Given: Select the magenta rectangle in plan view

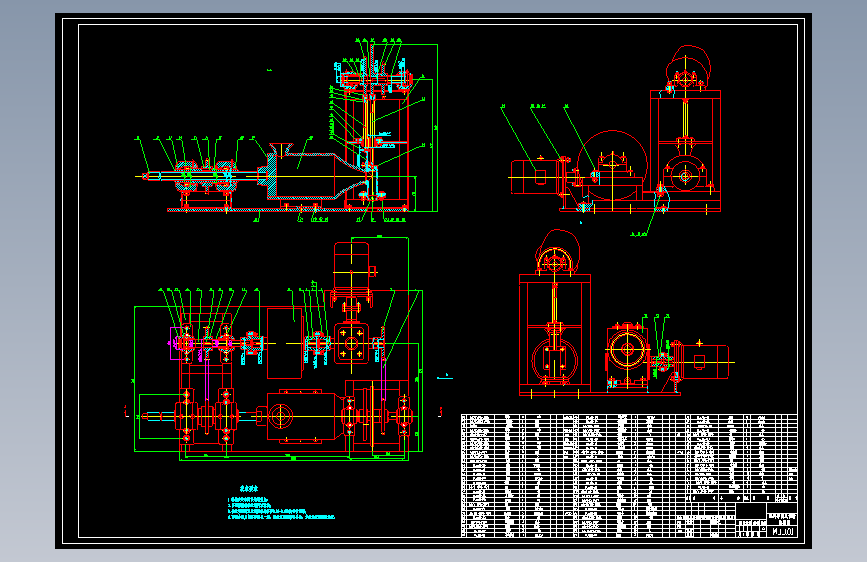Looking at the screenshot, I should click(x=179, y=344).
